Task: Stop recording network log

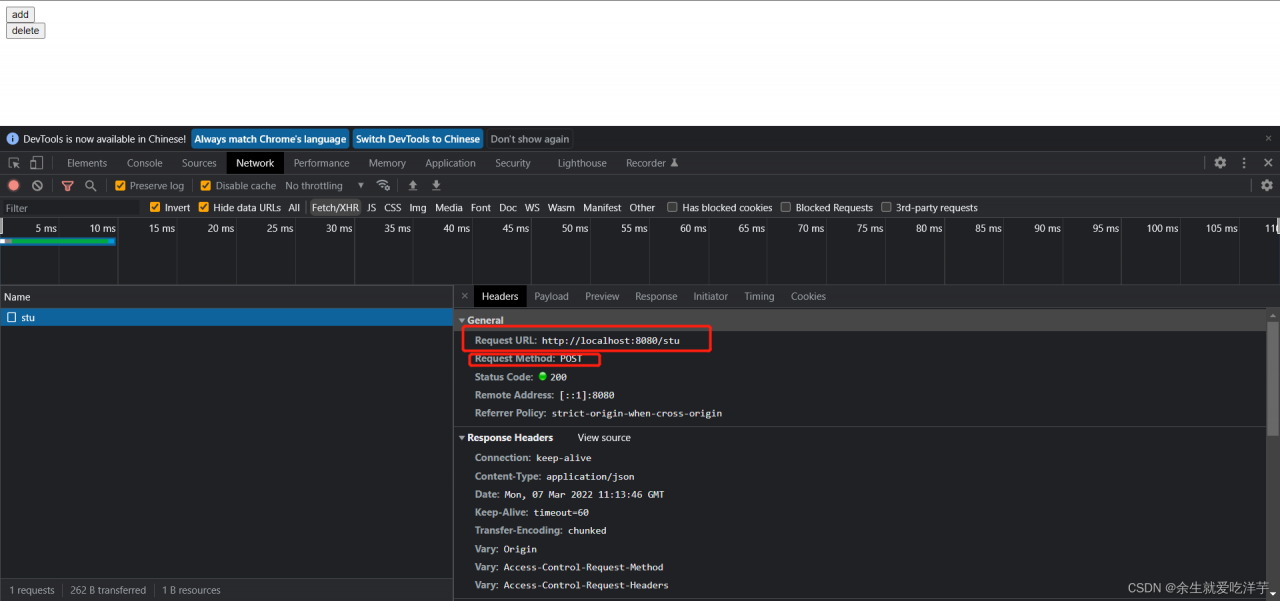Action: pyautogui.click(x=14, y=186)
